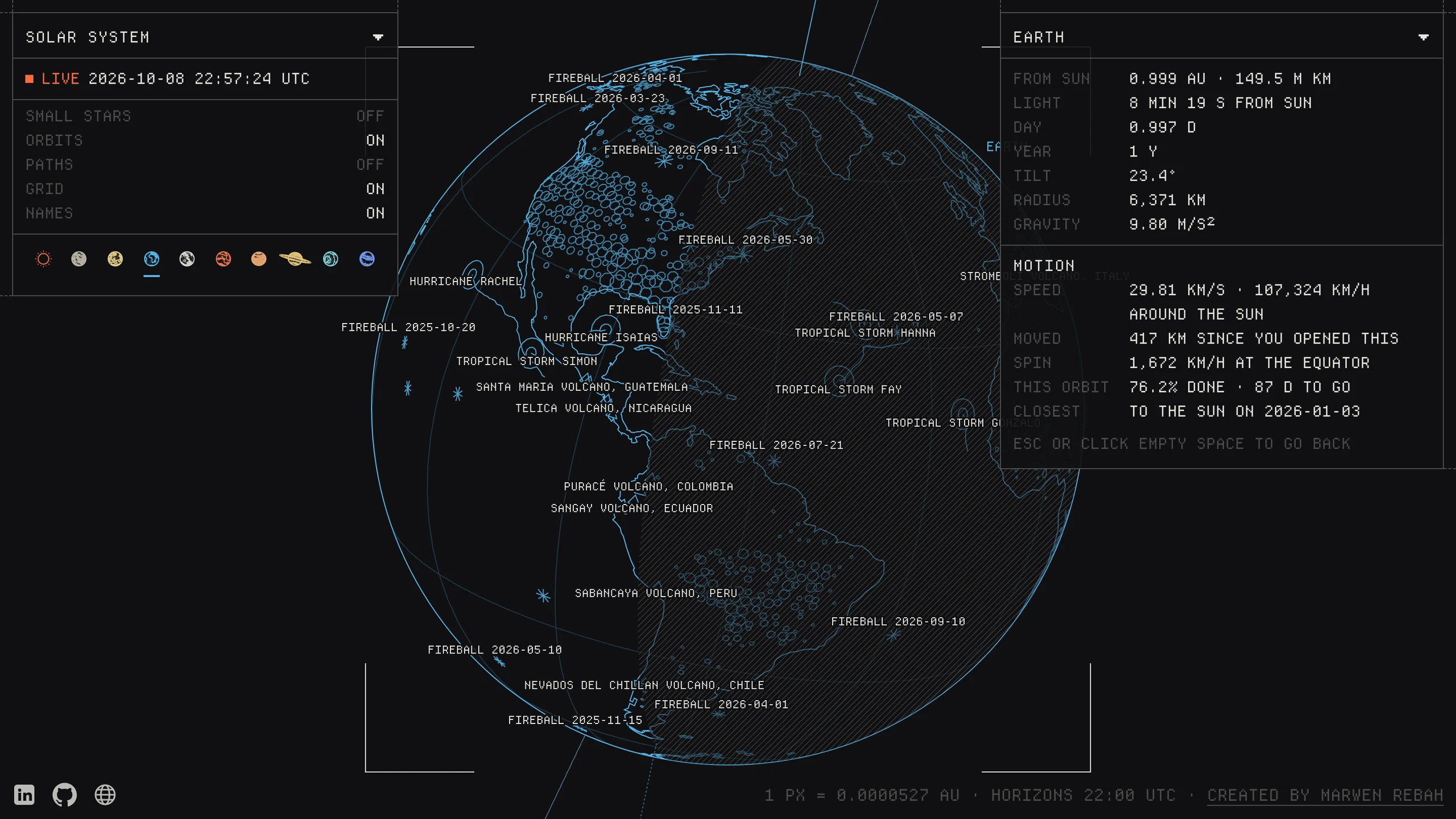Click the Fireball 2026-07-21 label
Screen dimensions: 1456x819
point(776,445)
